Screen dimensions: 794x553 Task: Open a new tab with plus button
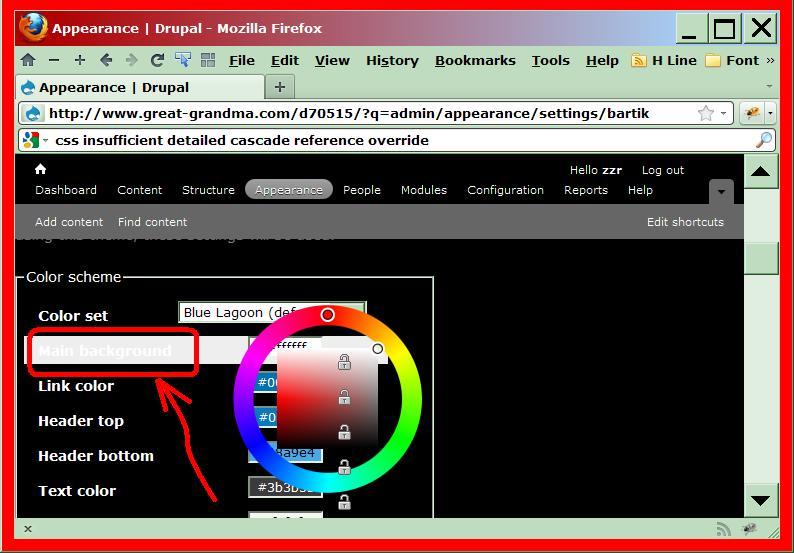[x=280, y=87]
